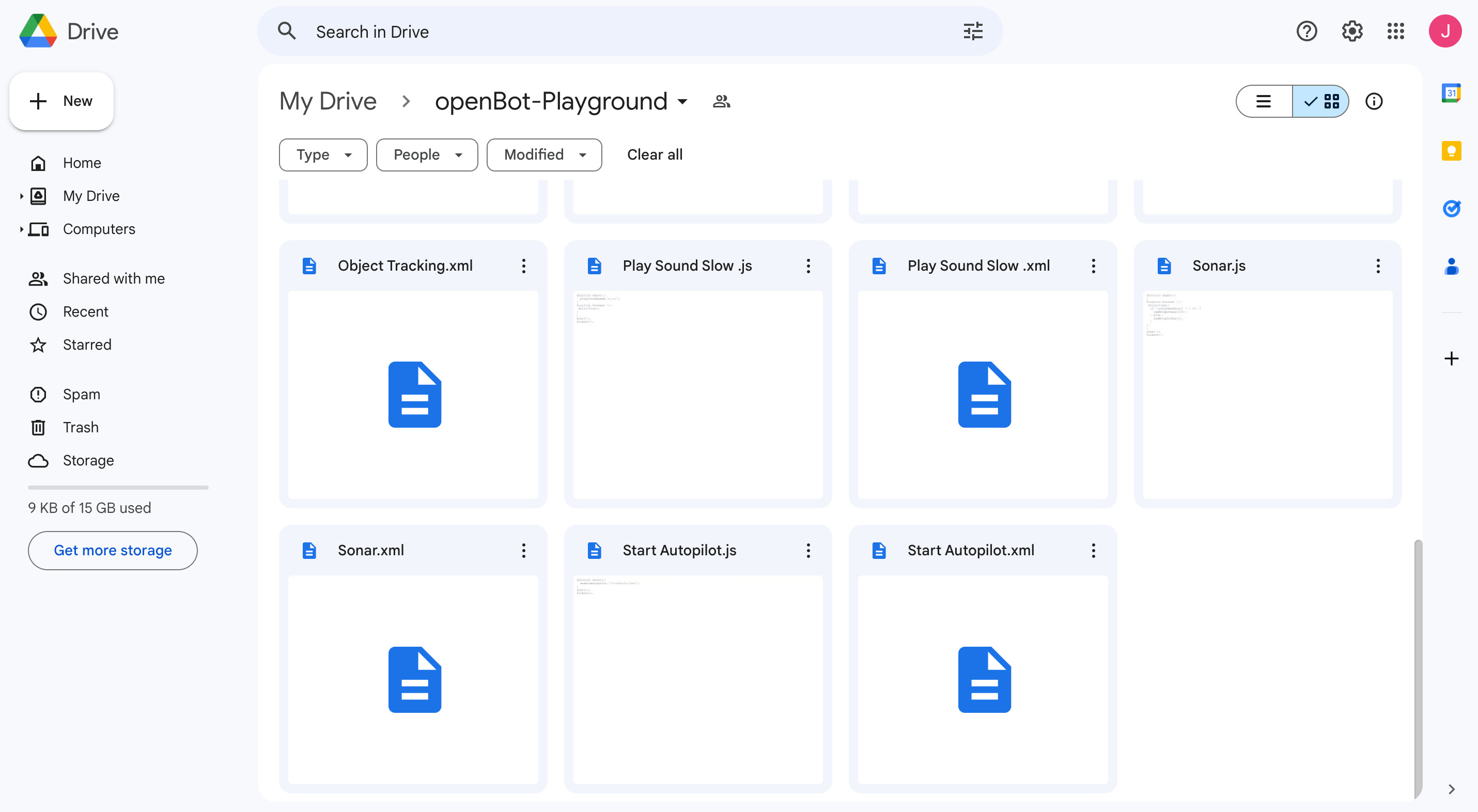
Task: Expand the Computers tree
Action: coord(21,229)
